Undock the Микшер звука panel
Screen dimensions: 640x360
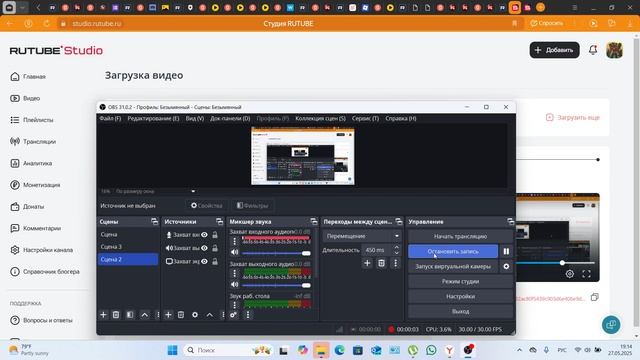(x=313, y=222)
